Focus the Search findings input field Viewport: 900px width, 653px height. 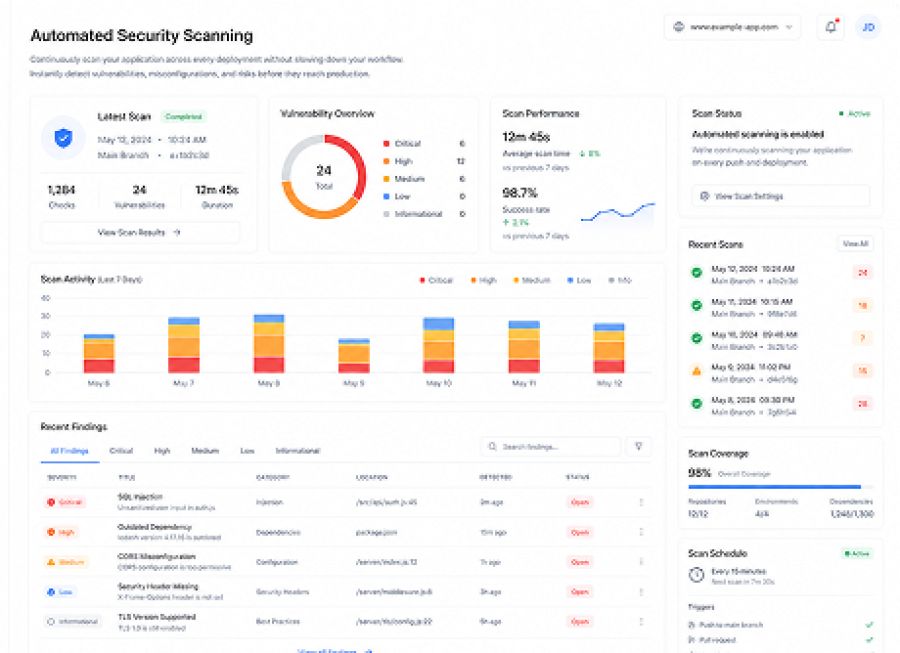(550, 446)
